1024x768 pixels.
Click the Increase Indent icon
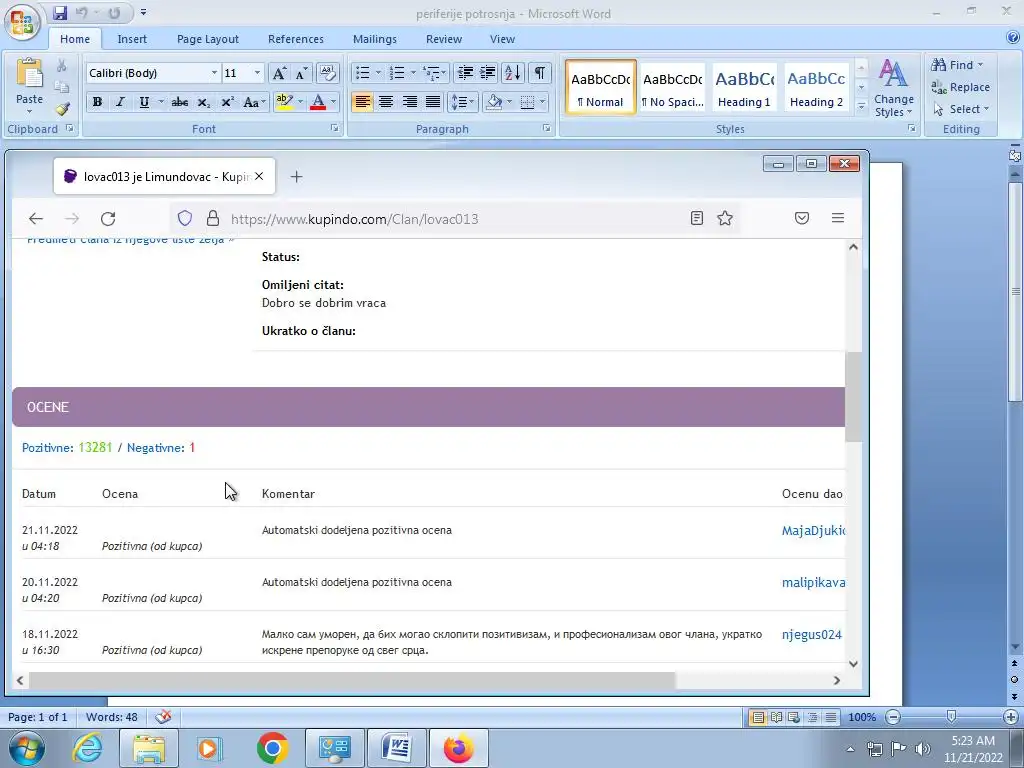point(488,72)
